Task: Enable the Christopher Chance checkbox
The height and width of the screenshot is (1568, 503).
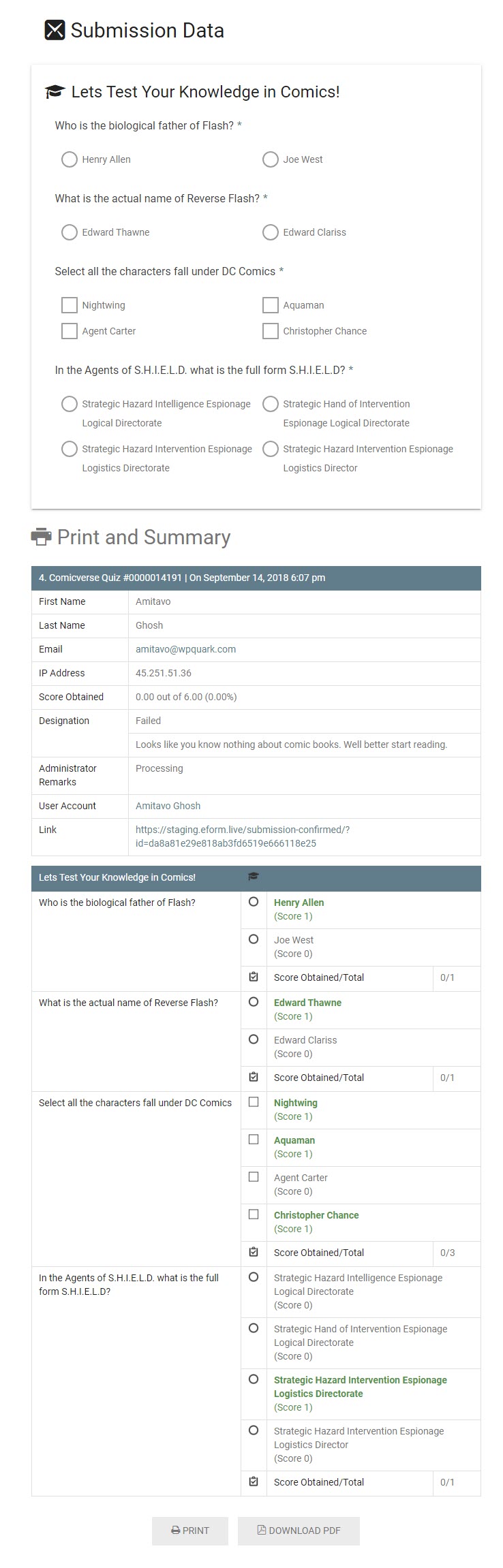Action: tap(271, 331)
